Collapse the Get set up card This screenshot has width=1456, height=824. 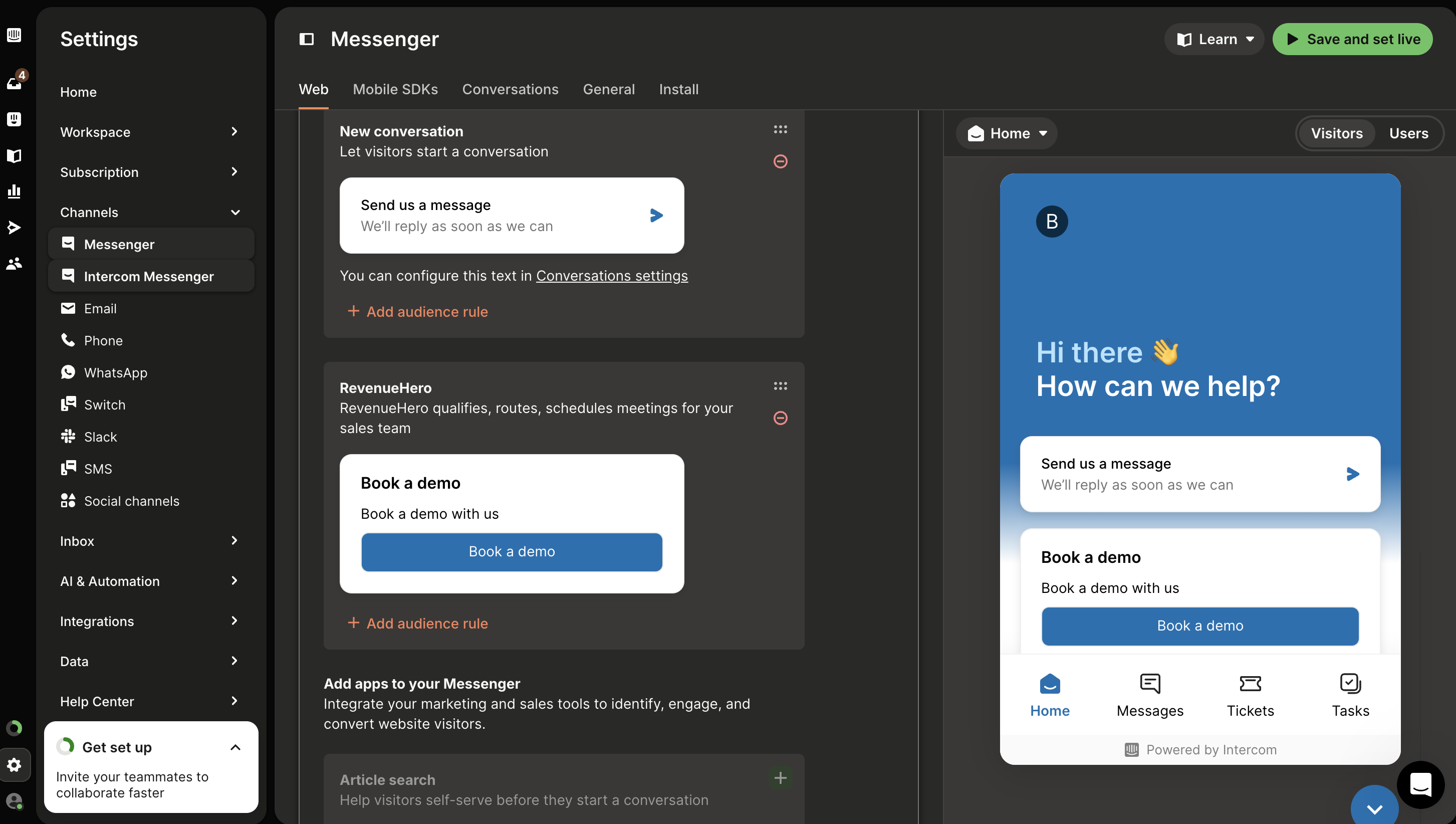235,748
